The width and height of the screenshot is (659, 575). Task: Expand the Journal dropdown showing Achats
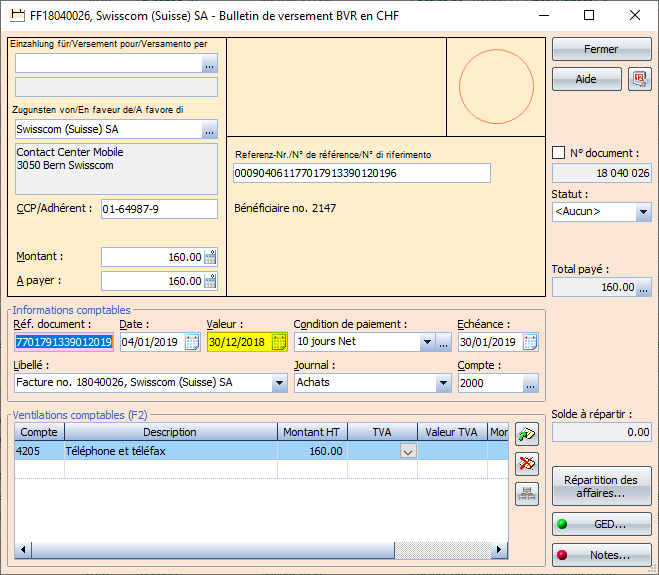point(443,383)
